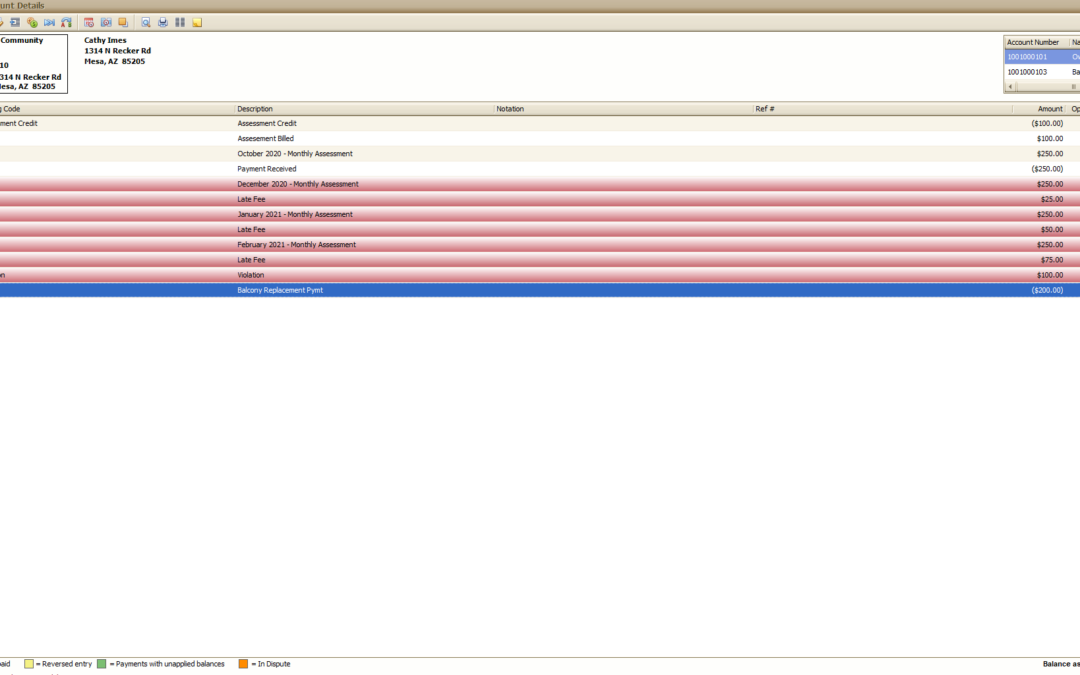Screen dimensions: 1080x675
Task: Click the printer icon in toolbar
Action: pyautogui.click(x=163, y=22)
